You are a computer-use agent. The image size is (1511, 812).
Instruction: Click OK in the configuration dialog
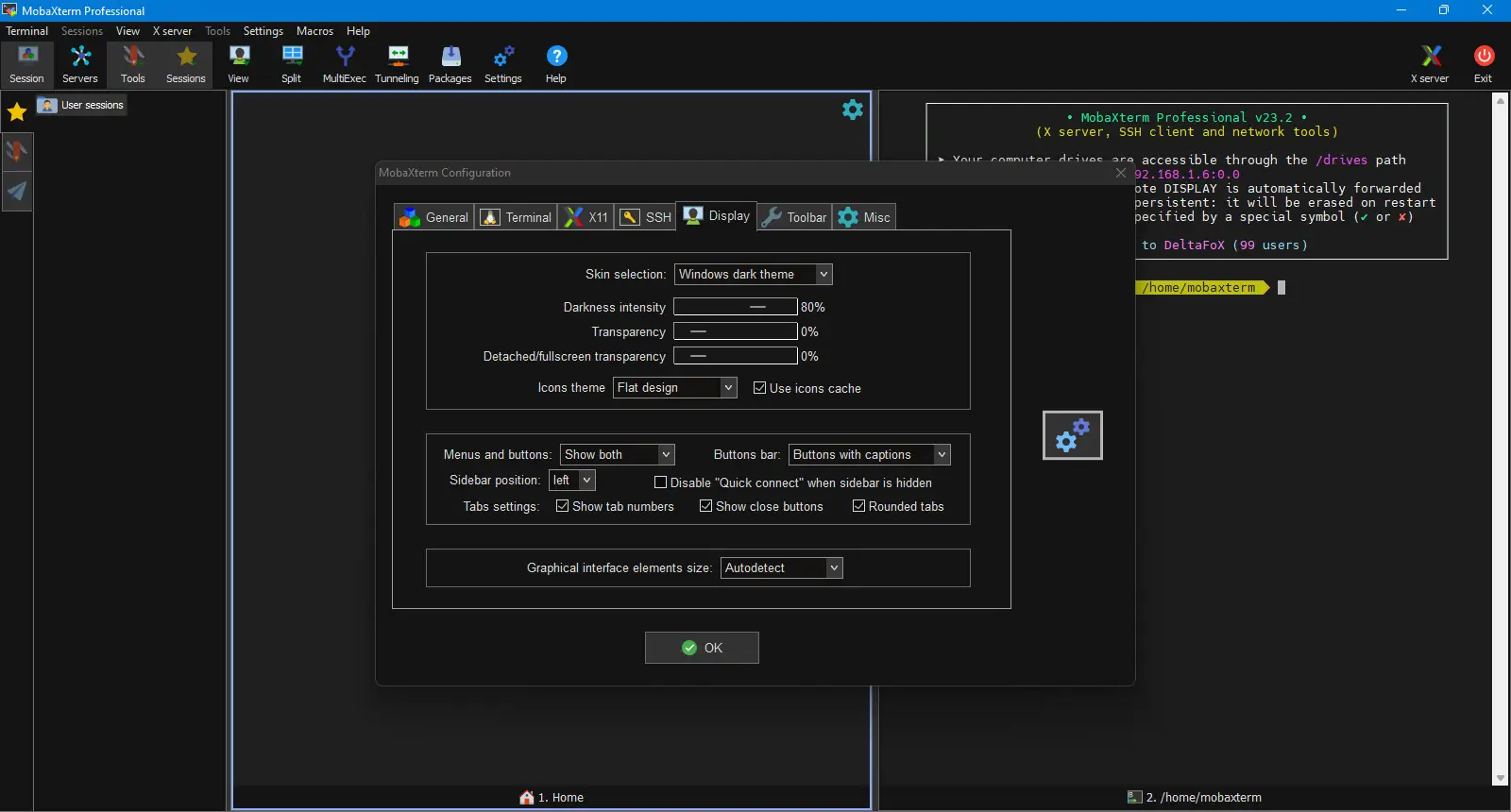click(702, 648)
